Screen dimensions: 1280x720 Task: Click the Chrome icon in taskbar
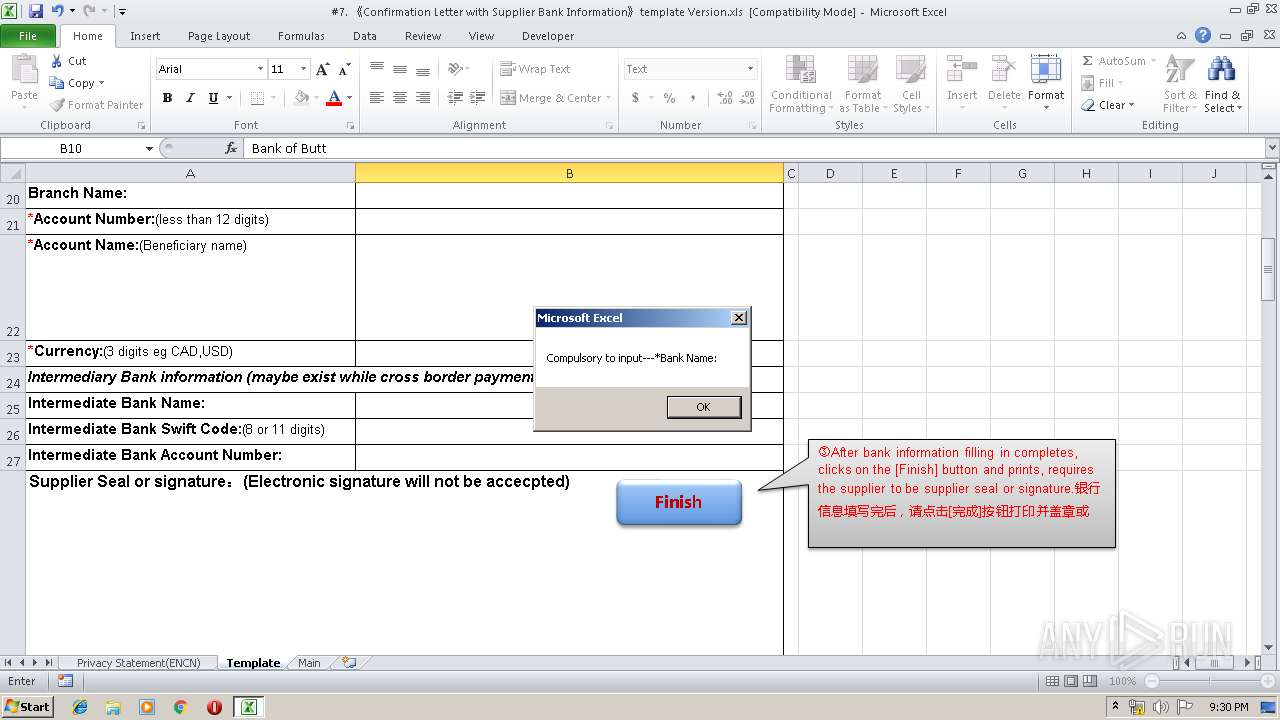180,707
